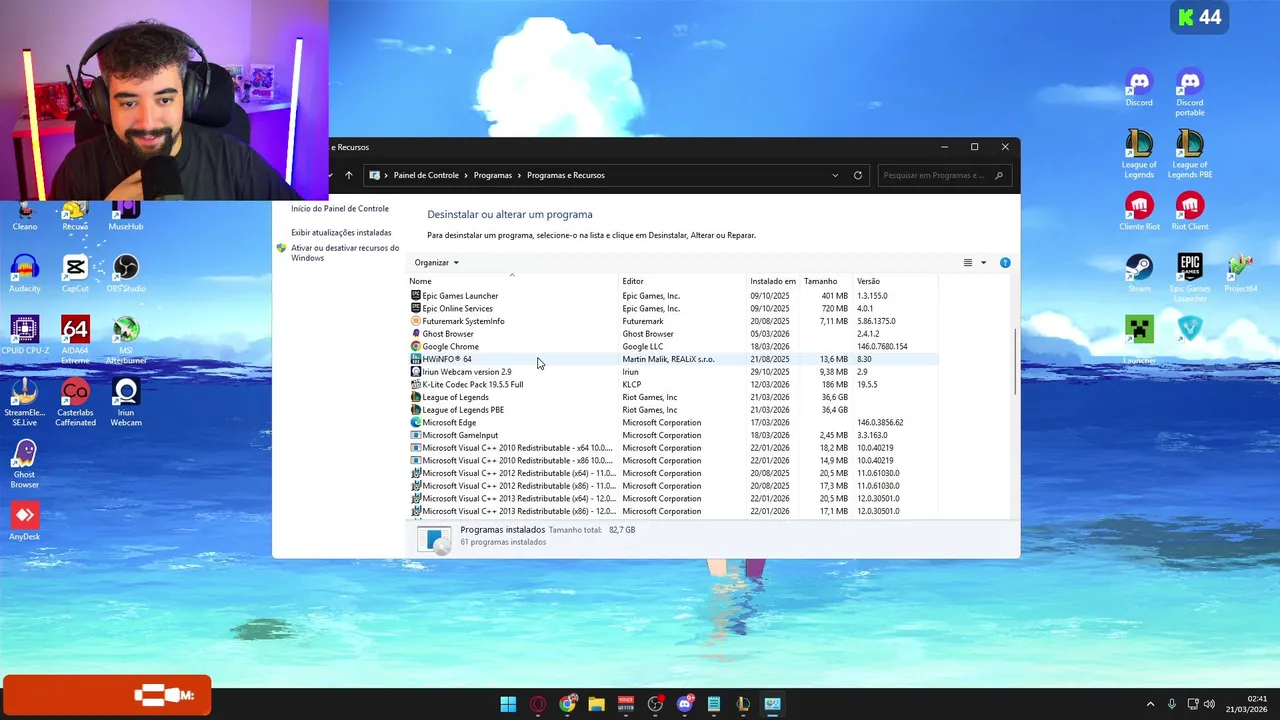Refresh the Control Panel address bar
This screenshot has height=720, width=1280.
[857, 175]
